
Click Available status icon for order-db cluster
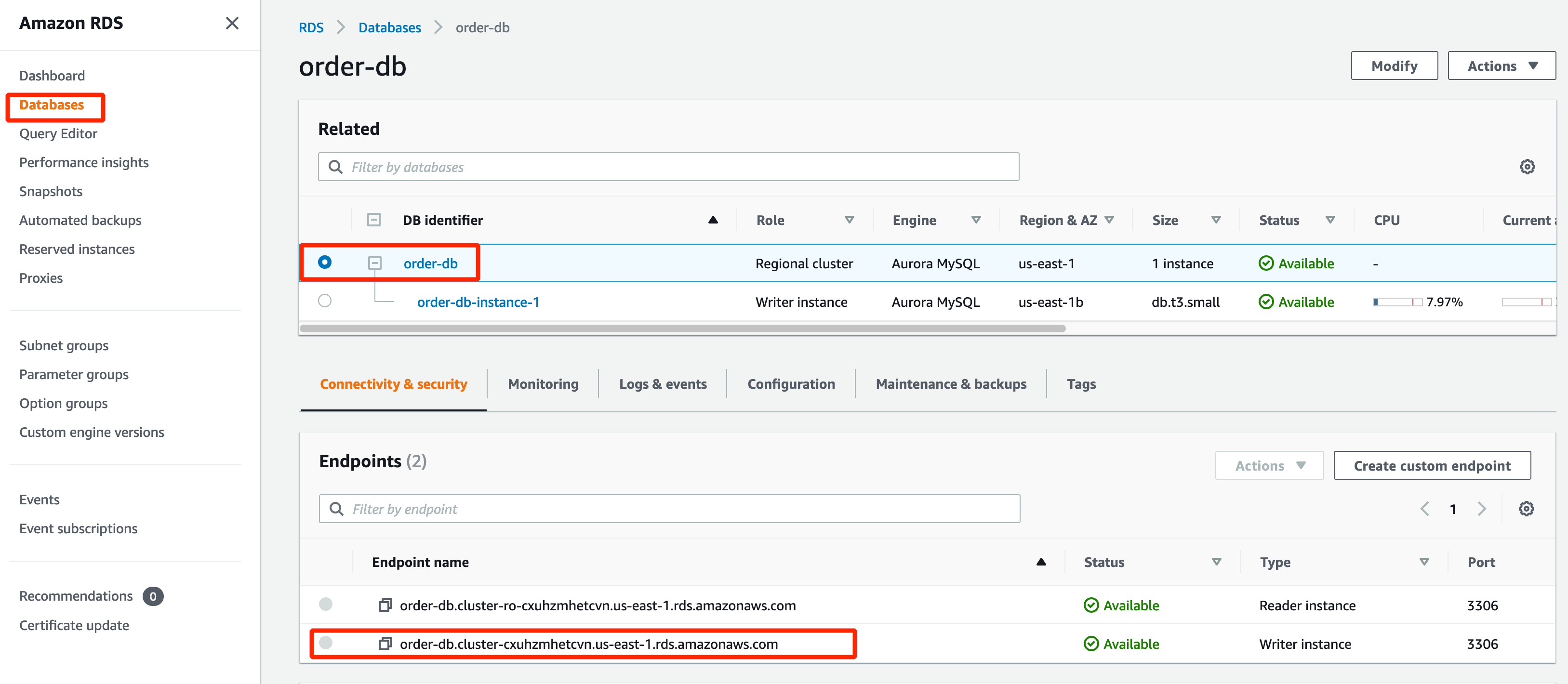[x=1266, y=263]
